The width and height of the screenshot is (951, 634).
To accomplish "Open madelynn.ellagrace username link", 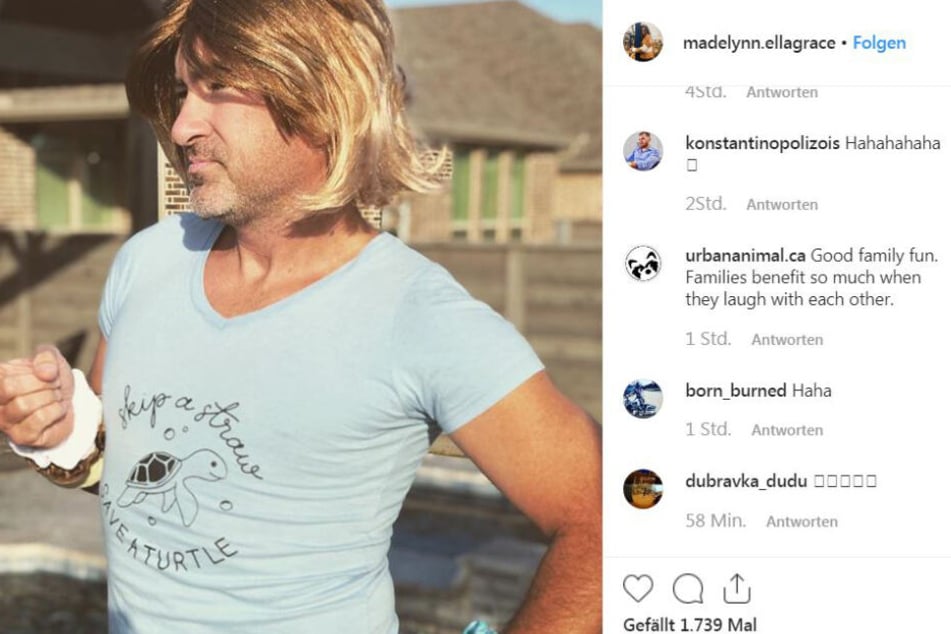I will tap(759, 43).
